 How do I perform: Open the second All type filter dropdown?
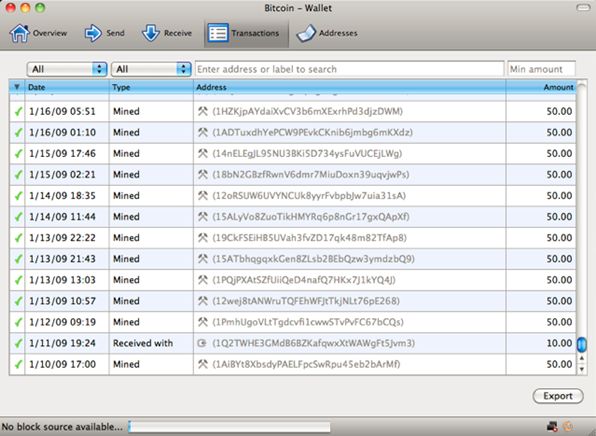pyautogui.click(x=151, y=69)
